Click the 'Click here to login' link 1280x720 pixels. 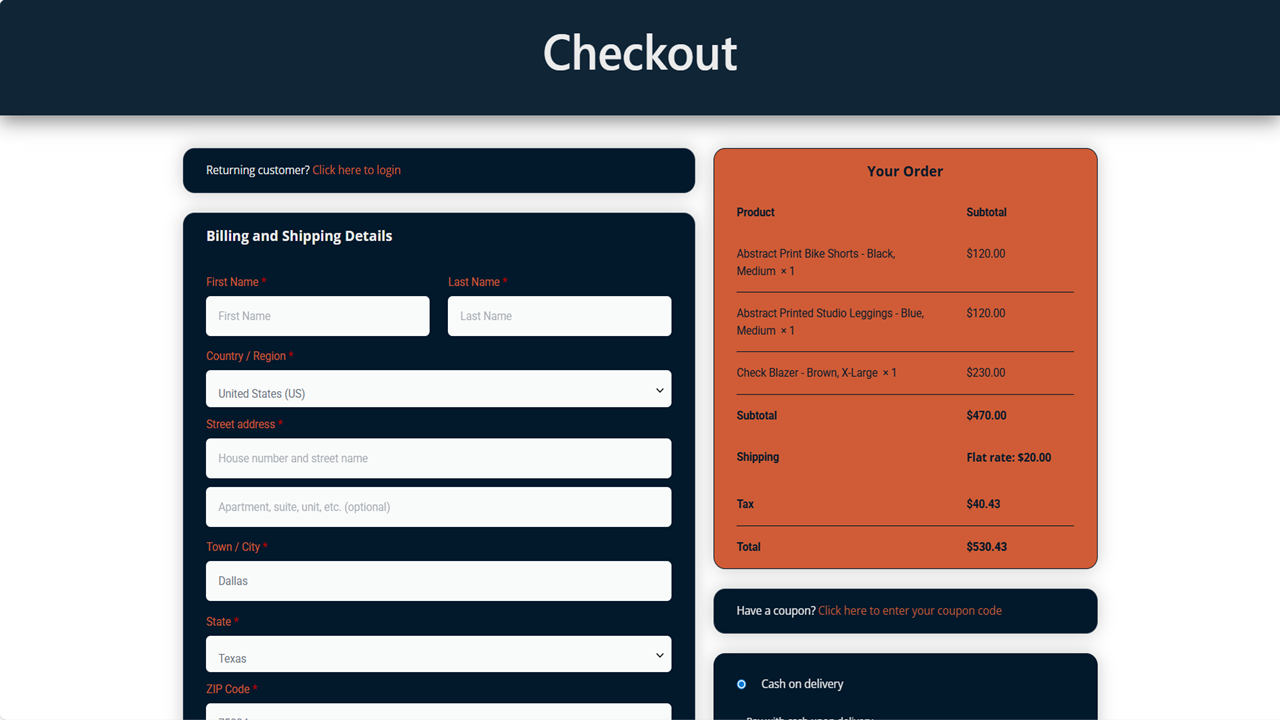[x=356, y=170]
